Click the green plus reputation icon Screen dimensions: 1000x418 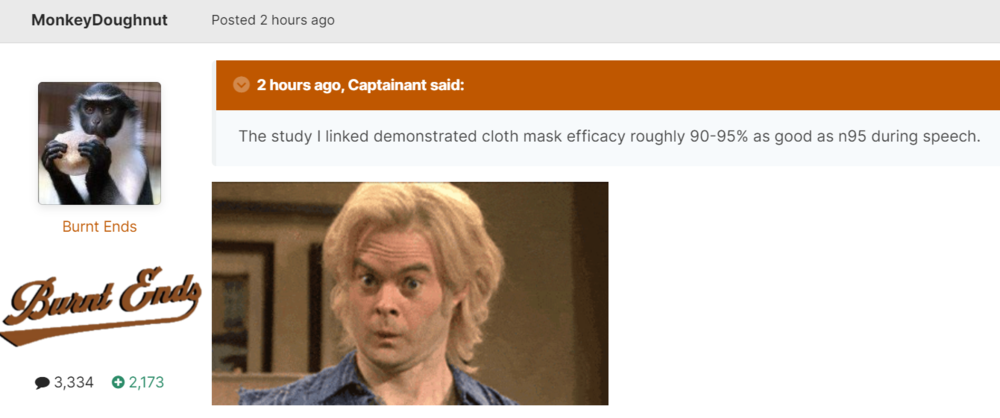click(x=118, y=382)
